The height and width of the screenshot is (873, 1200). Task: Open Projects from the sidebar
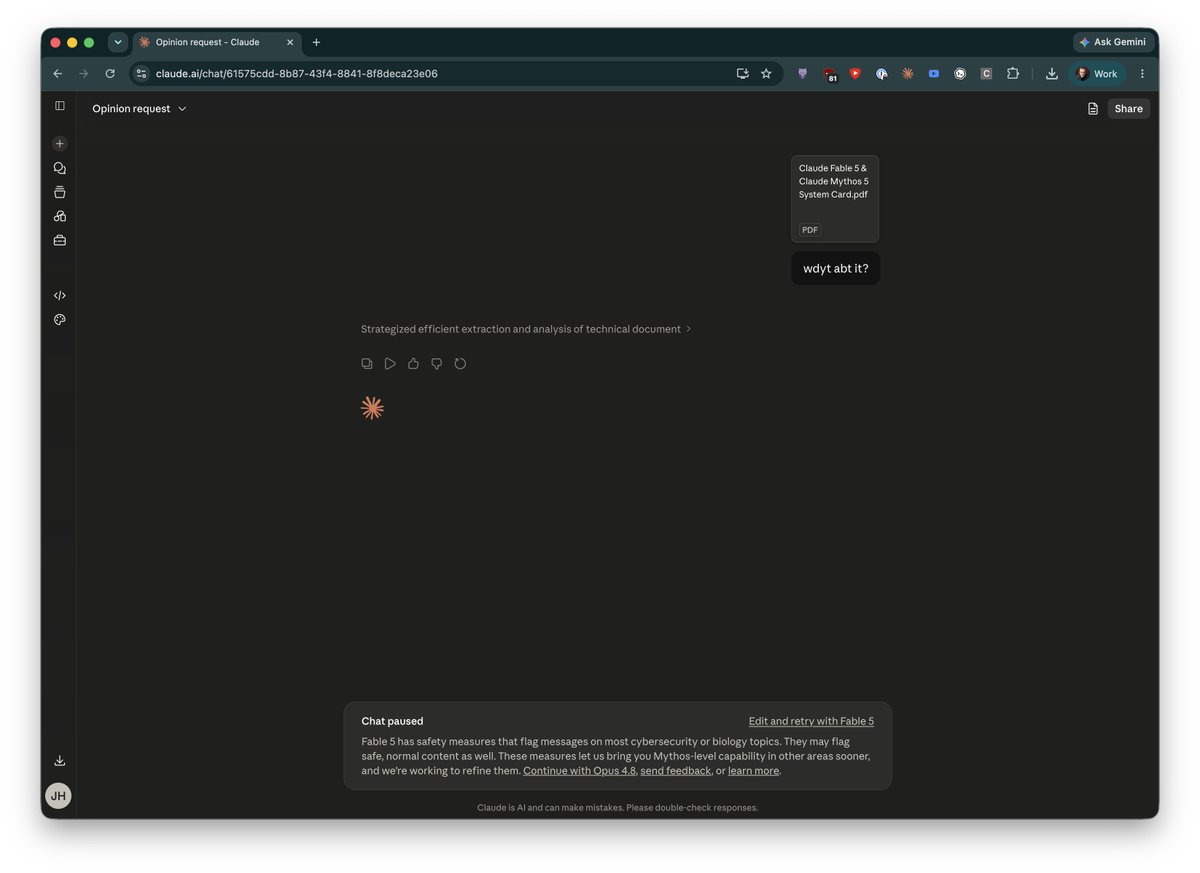[60, 192]
